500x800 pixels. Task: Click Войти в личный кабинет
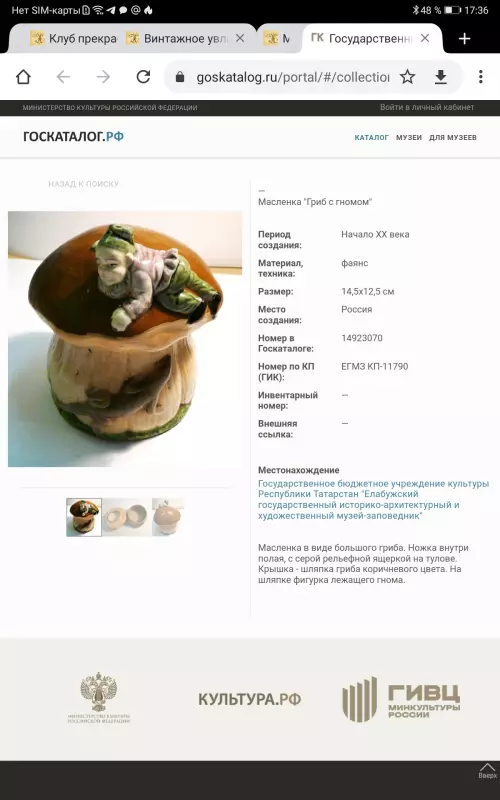pos(427,107)
